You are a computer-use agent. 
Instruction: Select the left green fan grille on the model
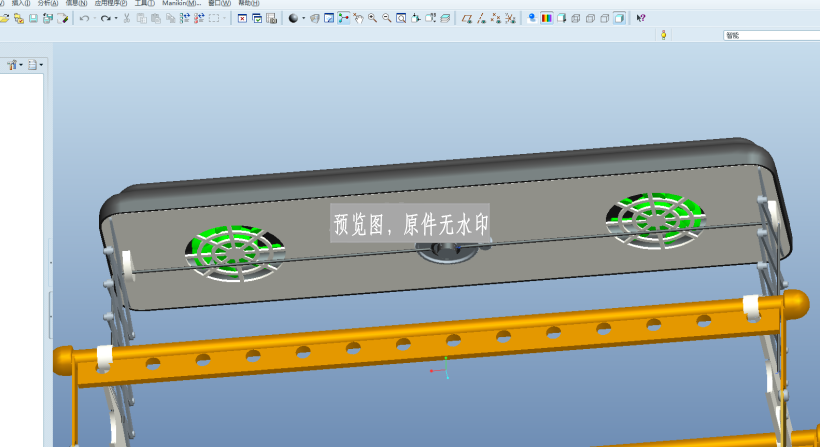point(235,254)
